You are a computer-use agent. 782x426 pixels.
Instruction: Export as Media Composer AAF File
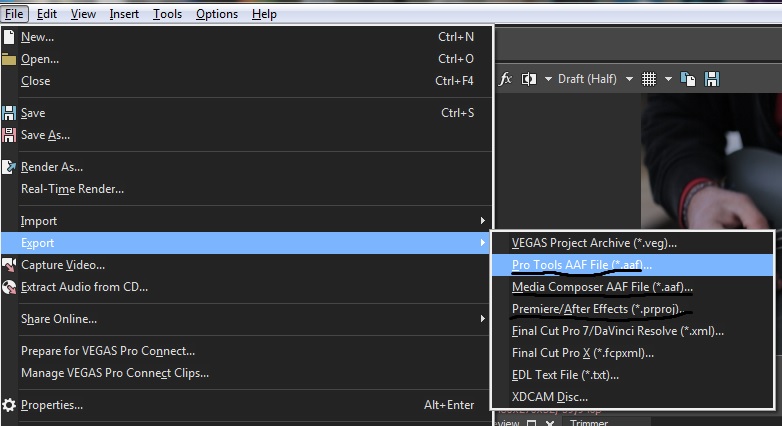(x=632, y=287)
